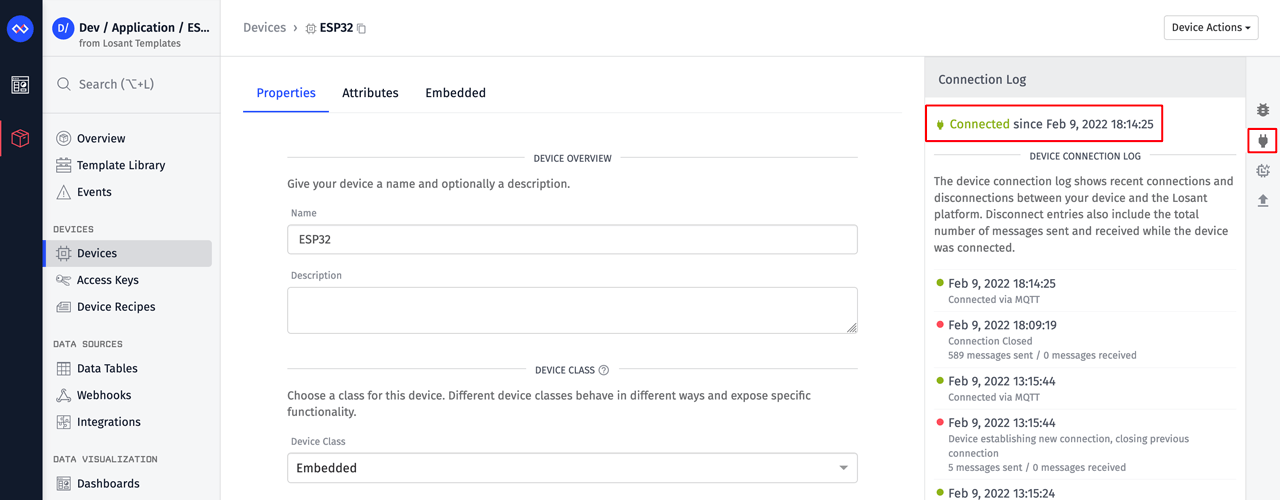Click the Dev / Application title
Screen dimensions: 1280x500
145,28
